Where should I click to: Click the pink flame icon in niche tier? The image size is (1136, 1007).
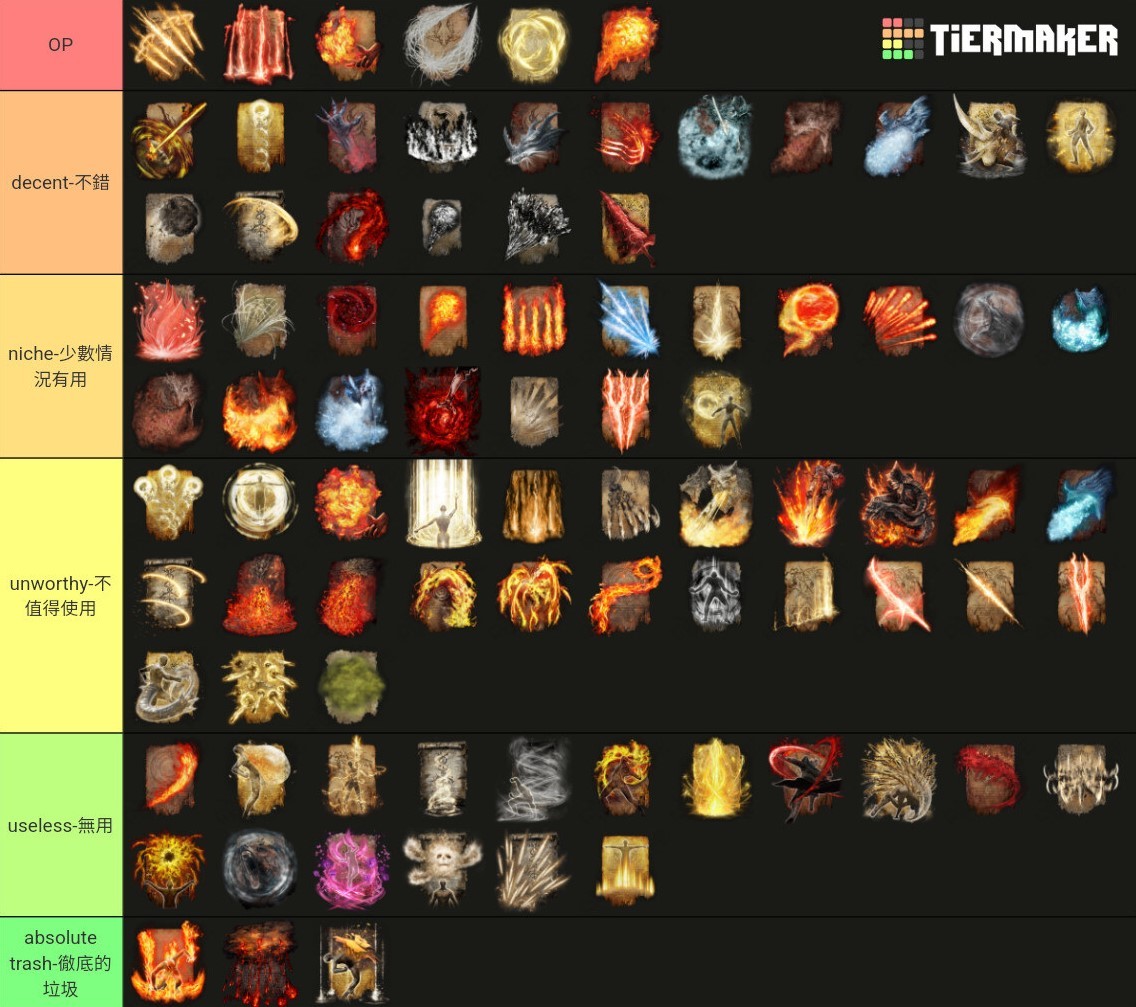click(167, 320)
